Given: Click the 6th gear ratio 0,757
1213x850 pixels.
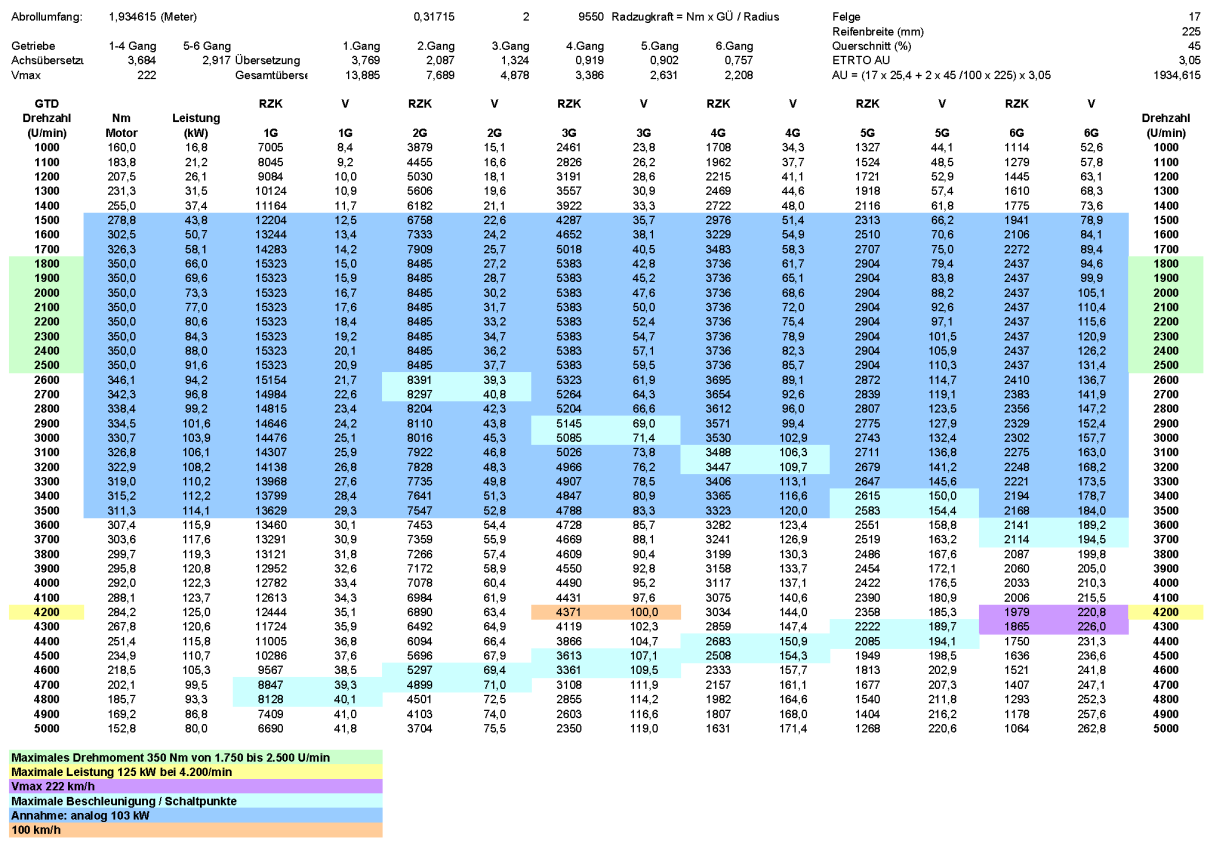Looking at the screenshot, I should pos(738,61).
